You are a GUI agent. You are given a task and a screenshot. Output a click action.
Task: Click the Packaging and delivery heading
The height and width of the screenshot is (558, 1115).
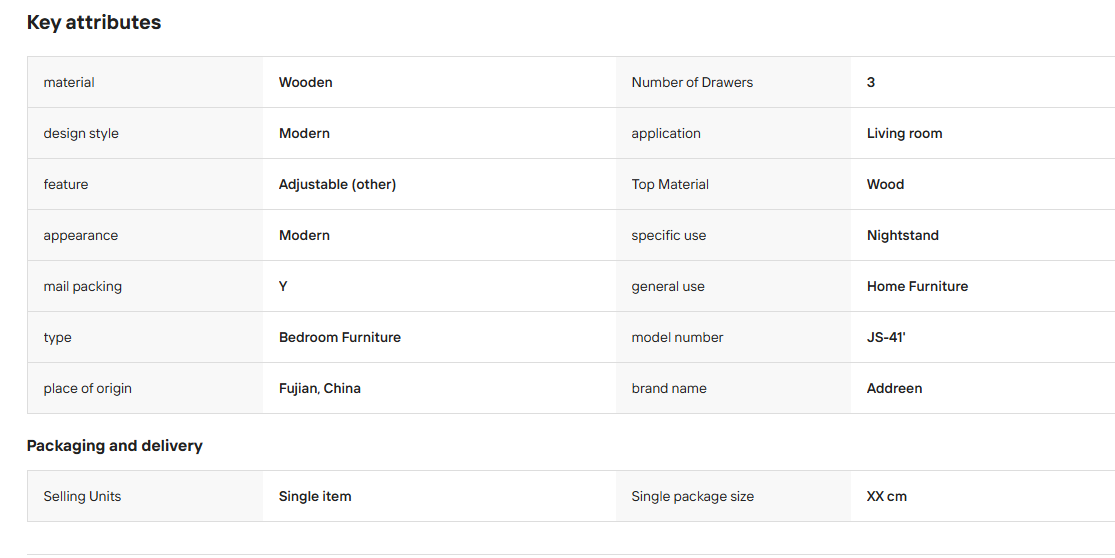(114, 446)
